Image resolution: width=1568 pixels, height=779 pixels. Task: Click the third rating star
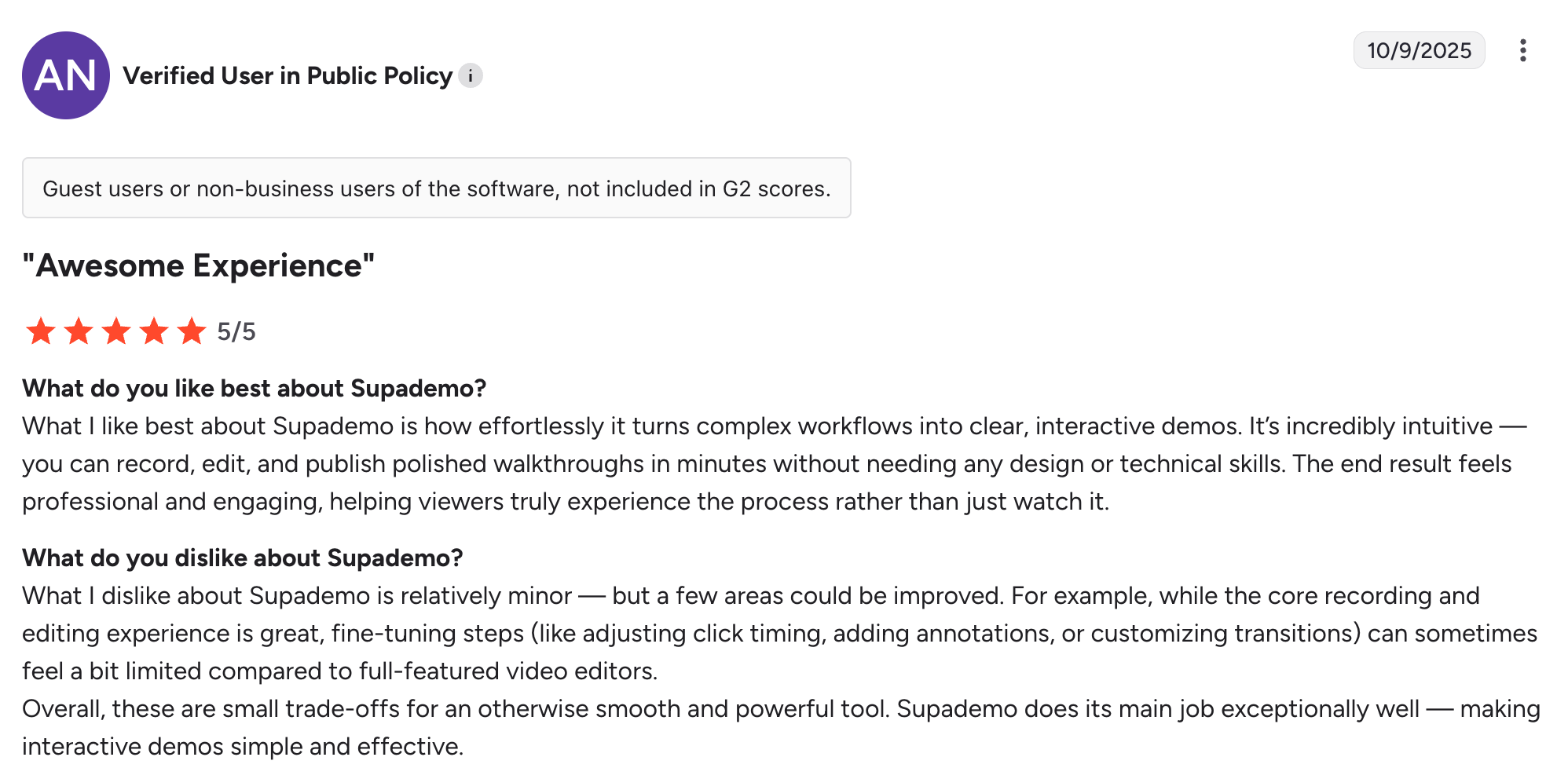point(116,331)
